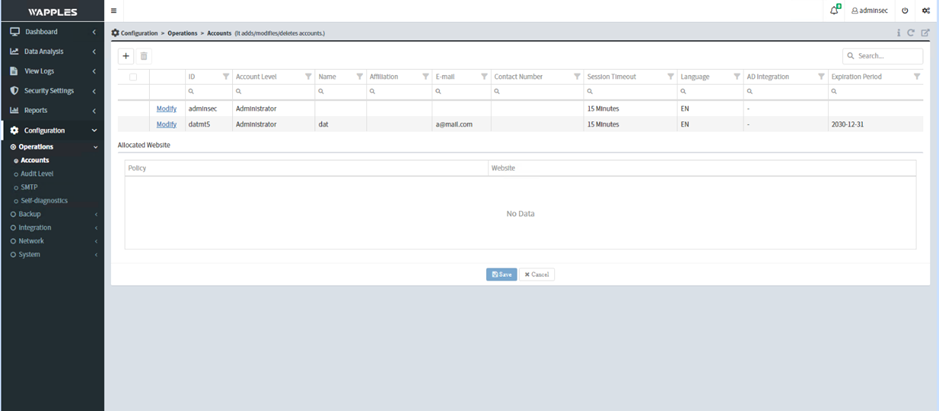Open the ID column filter icon

[226, 76]
